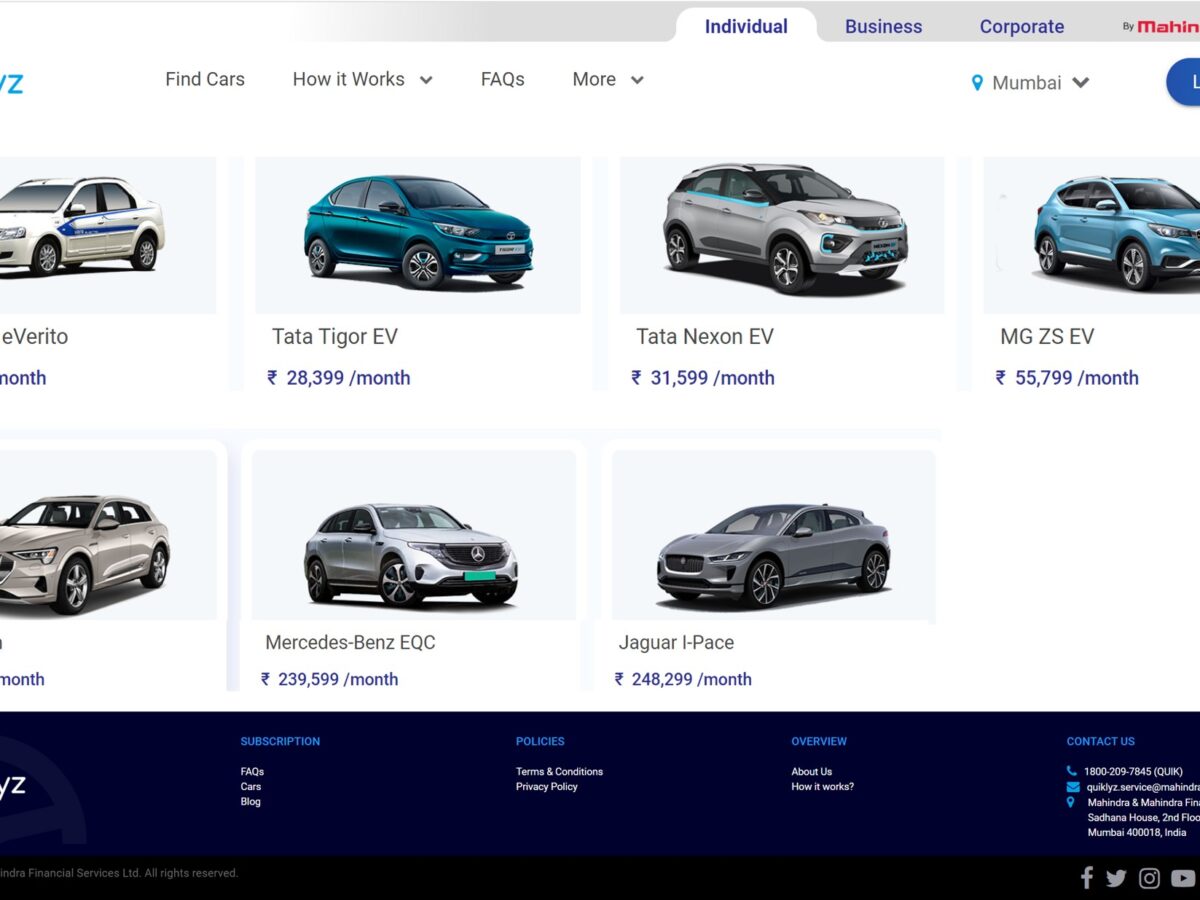Select the eVerito car image
This screenshot has height=900, width=1200.
[x=108, y=235]
